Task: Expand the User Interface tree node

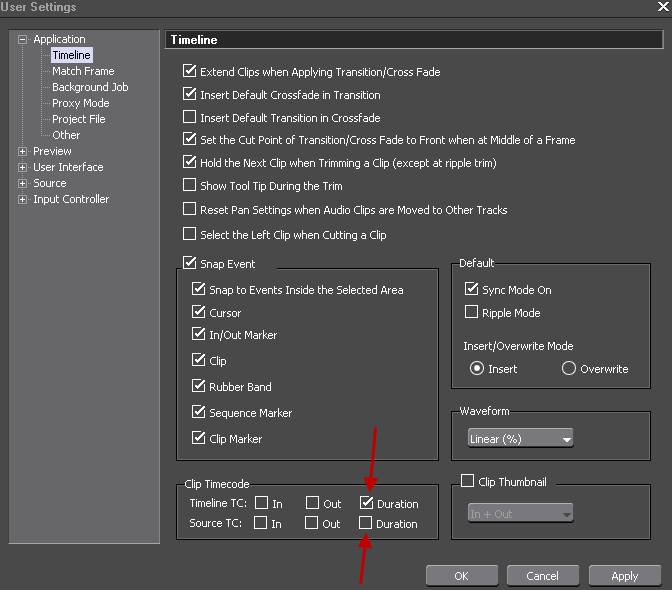Action: coord(23,167)
